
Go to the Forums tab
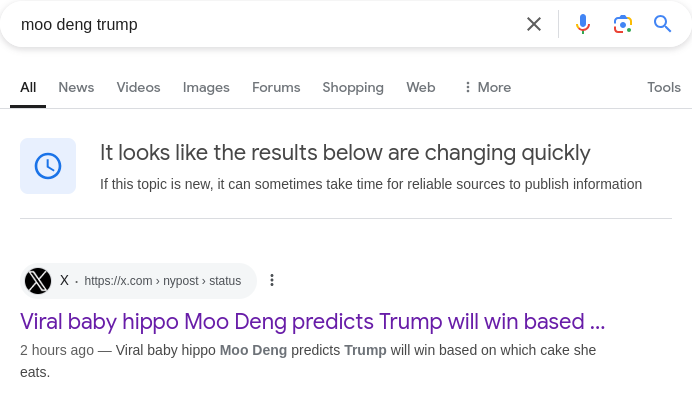pos(276,87)
